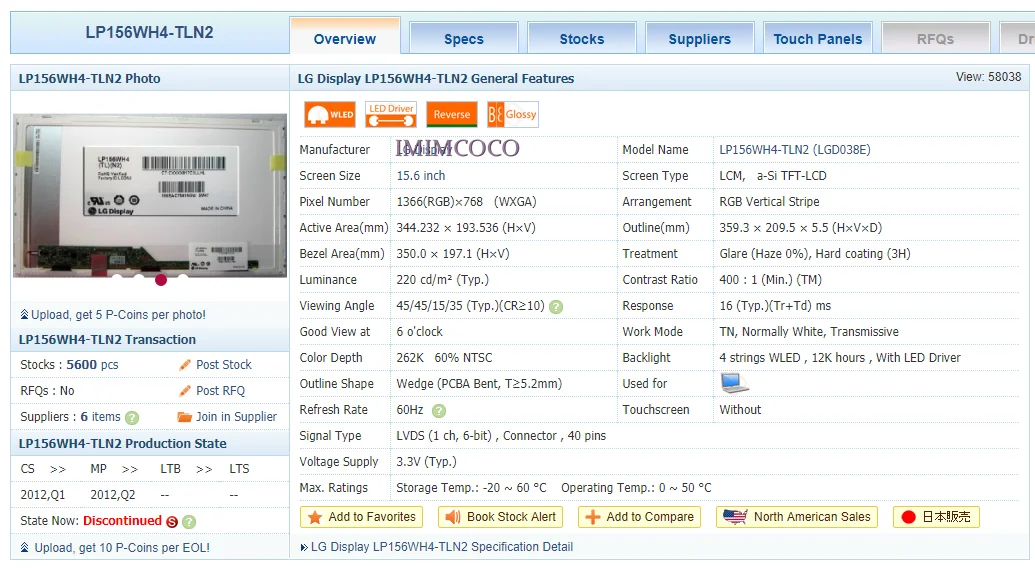Click the star icon on Add to Favorites

point(315,517)
